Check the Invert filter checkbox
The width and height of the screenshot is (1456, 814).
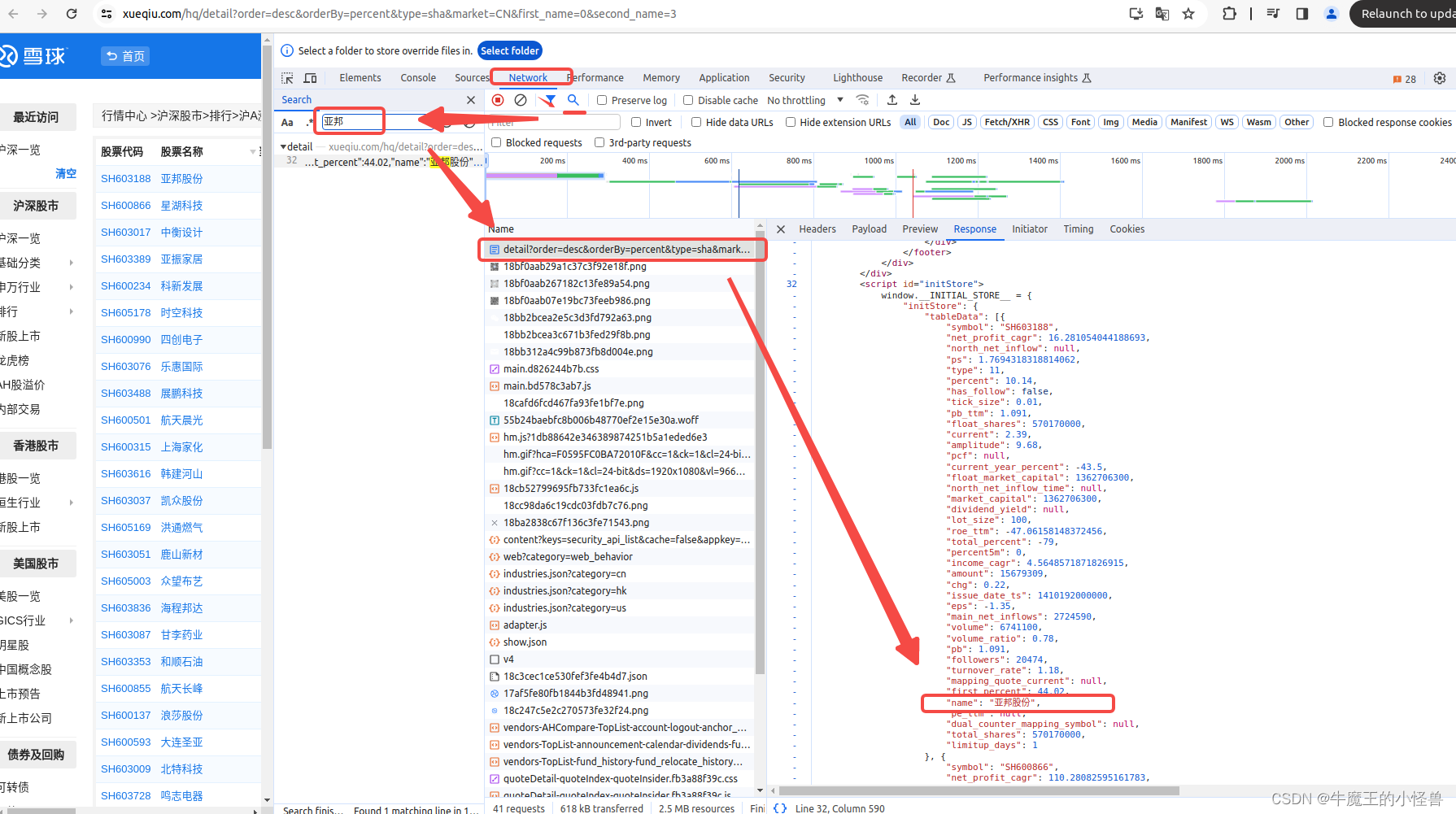[636, 122]
